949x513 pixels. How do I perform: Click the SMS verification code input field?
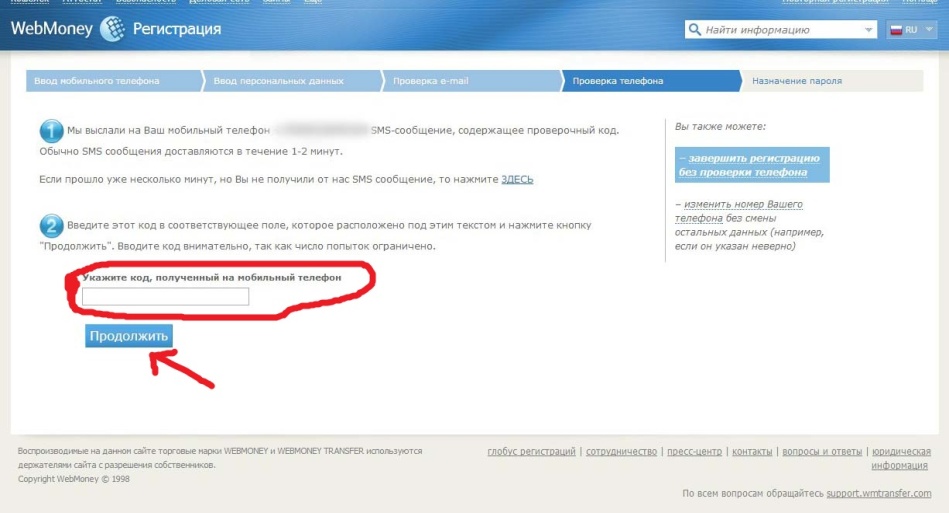[165, 296]
